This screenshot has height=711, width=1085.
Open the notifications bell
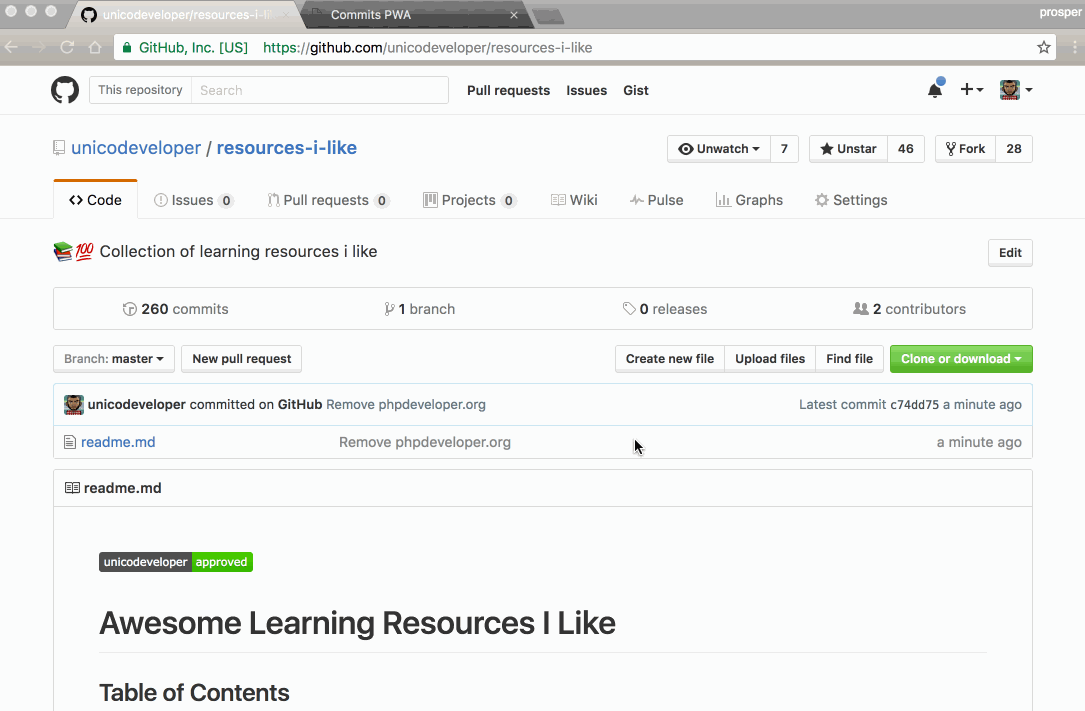coord(935,90)
